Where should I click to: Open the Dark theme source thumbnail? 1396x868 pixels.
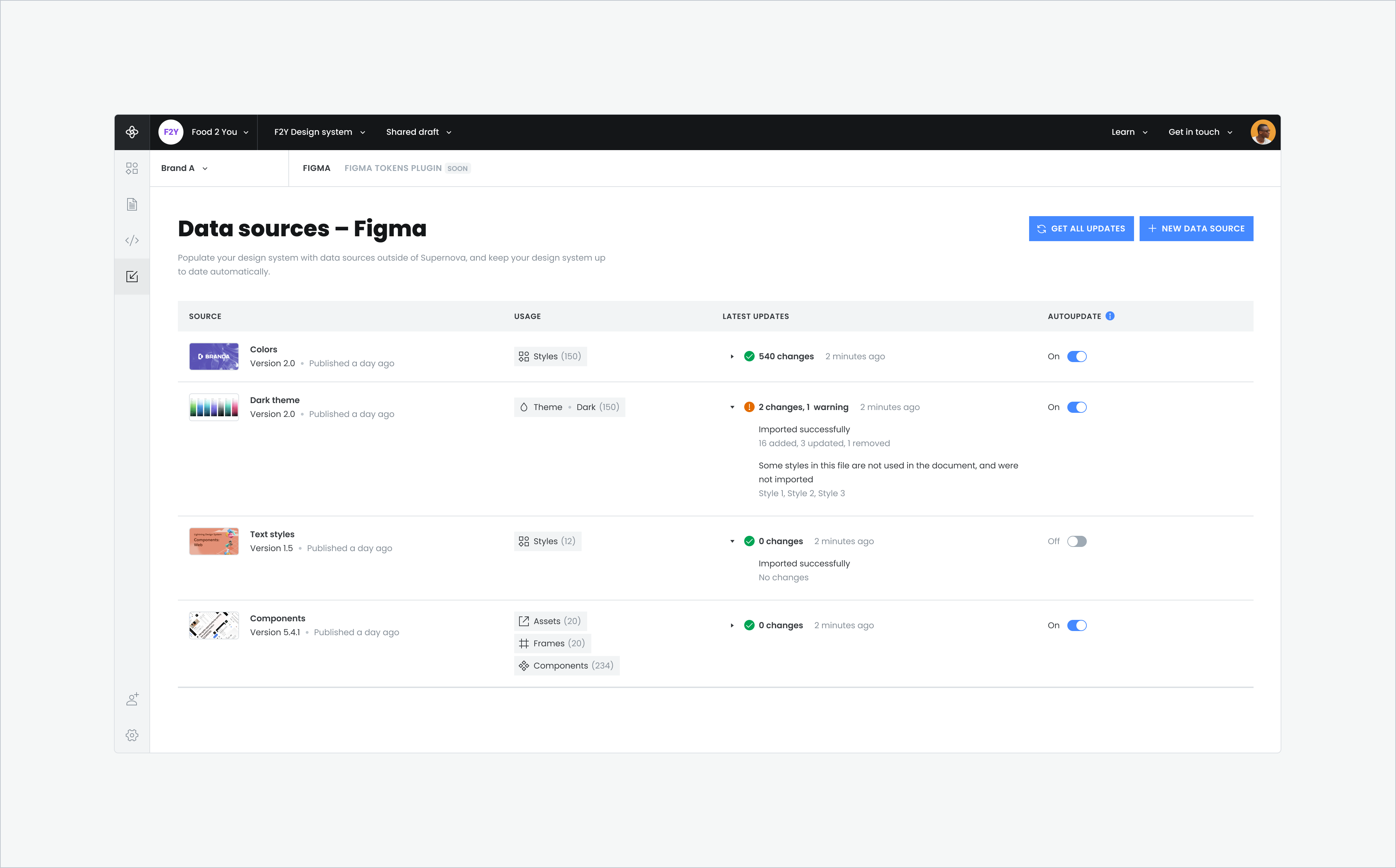pyautogui.click(x=214, y=407)
